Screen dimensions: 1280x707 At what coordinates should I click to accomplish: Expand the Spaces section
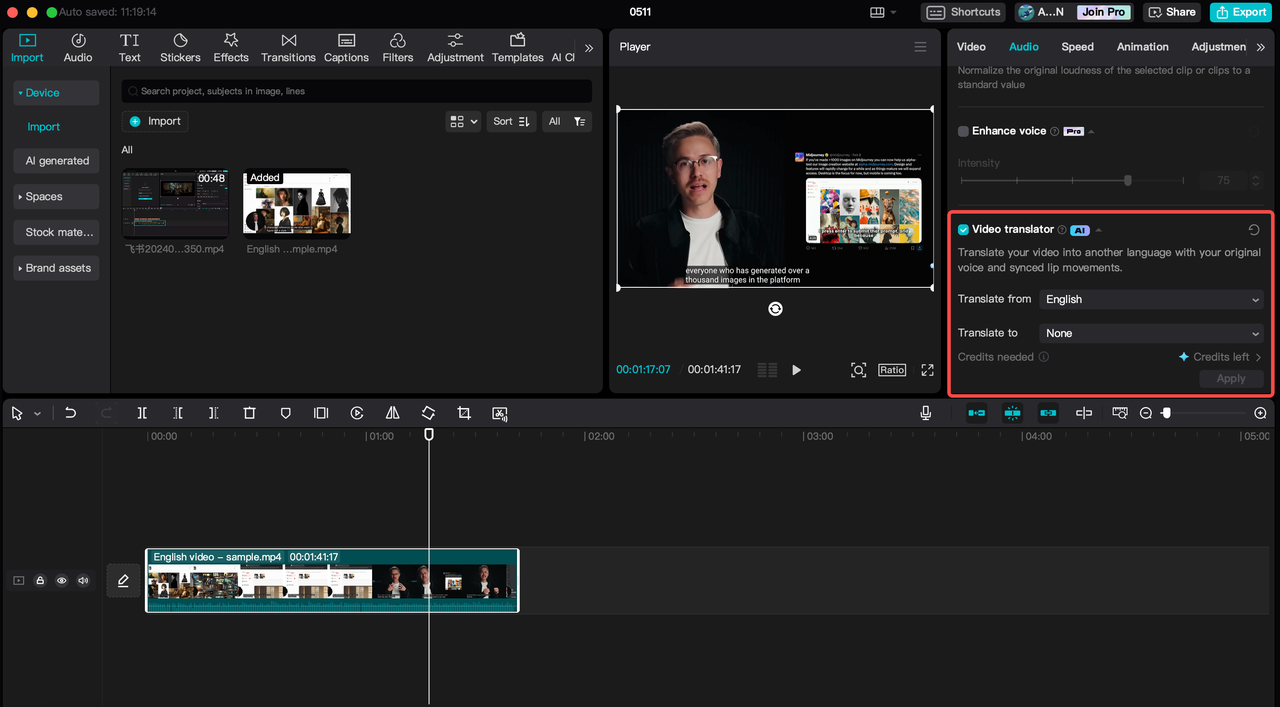[x=56, y=197]
